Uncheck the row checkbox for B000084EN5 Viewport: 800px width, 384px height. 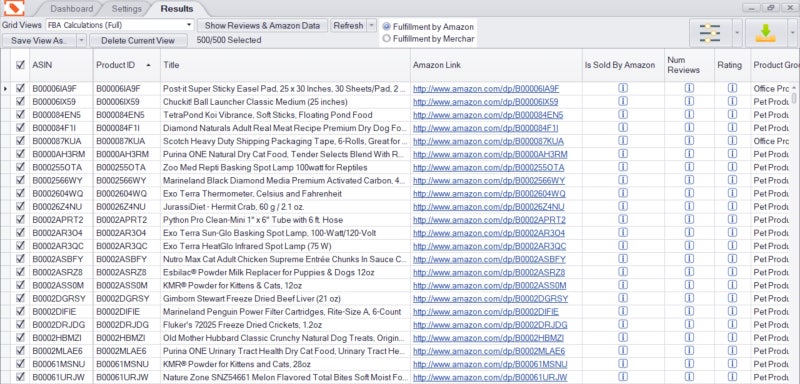[x=20, y=115]
